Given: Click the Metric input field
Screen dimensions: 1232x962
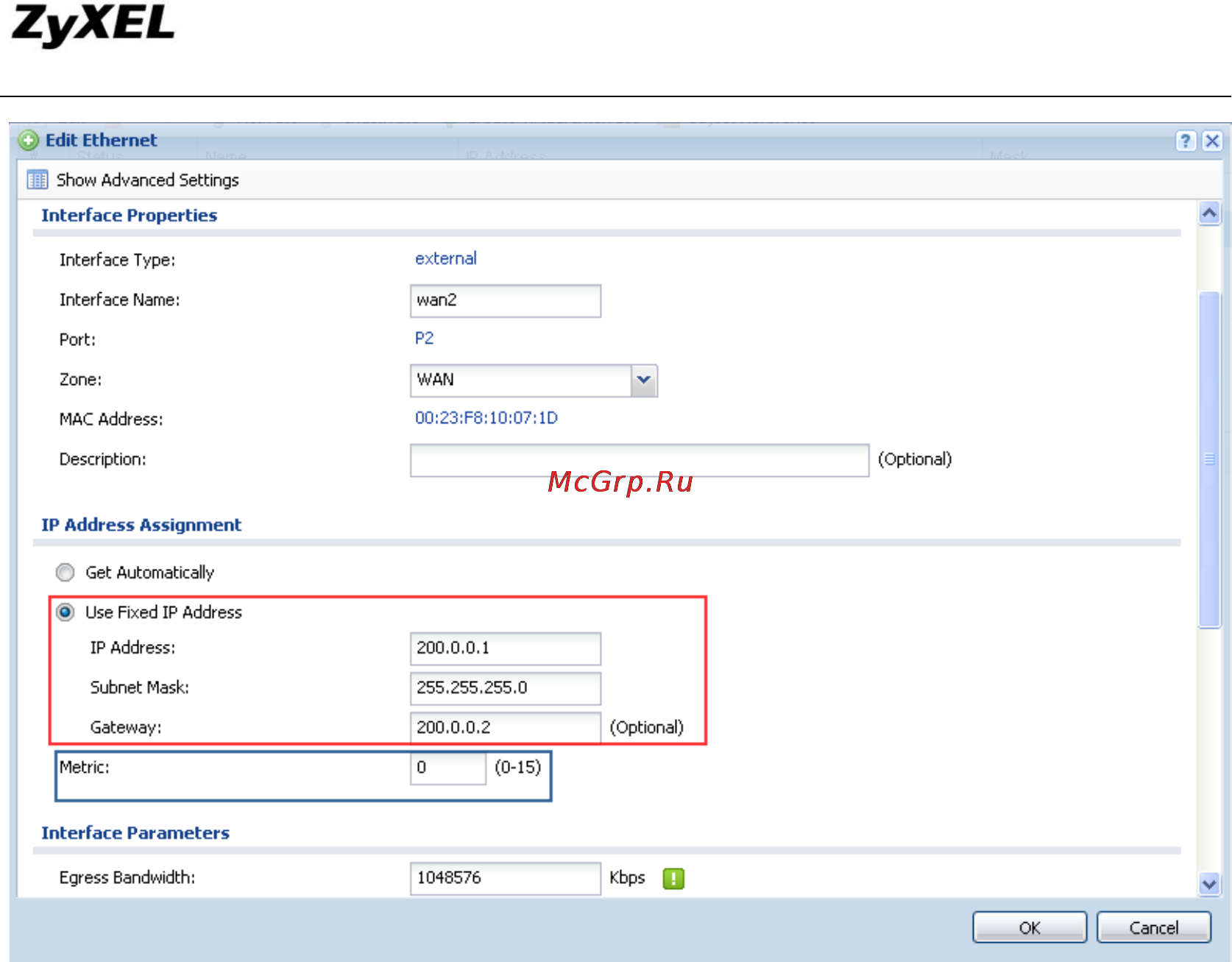Looking at the screenshot, I should [447, 768].
